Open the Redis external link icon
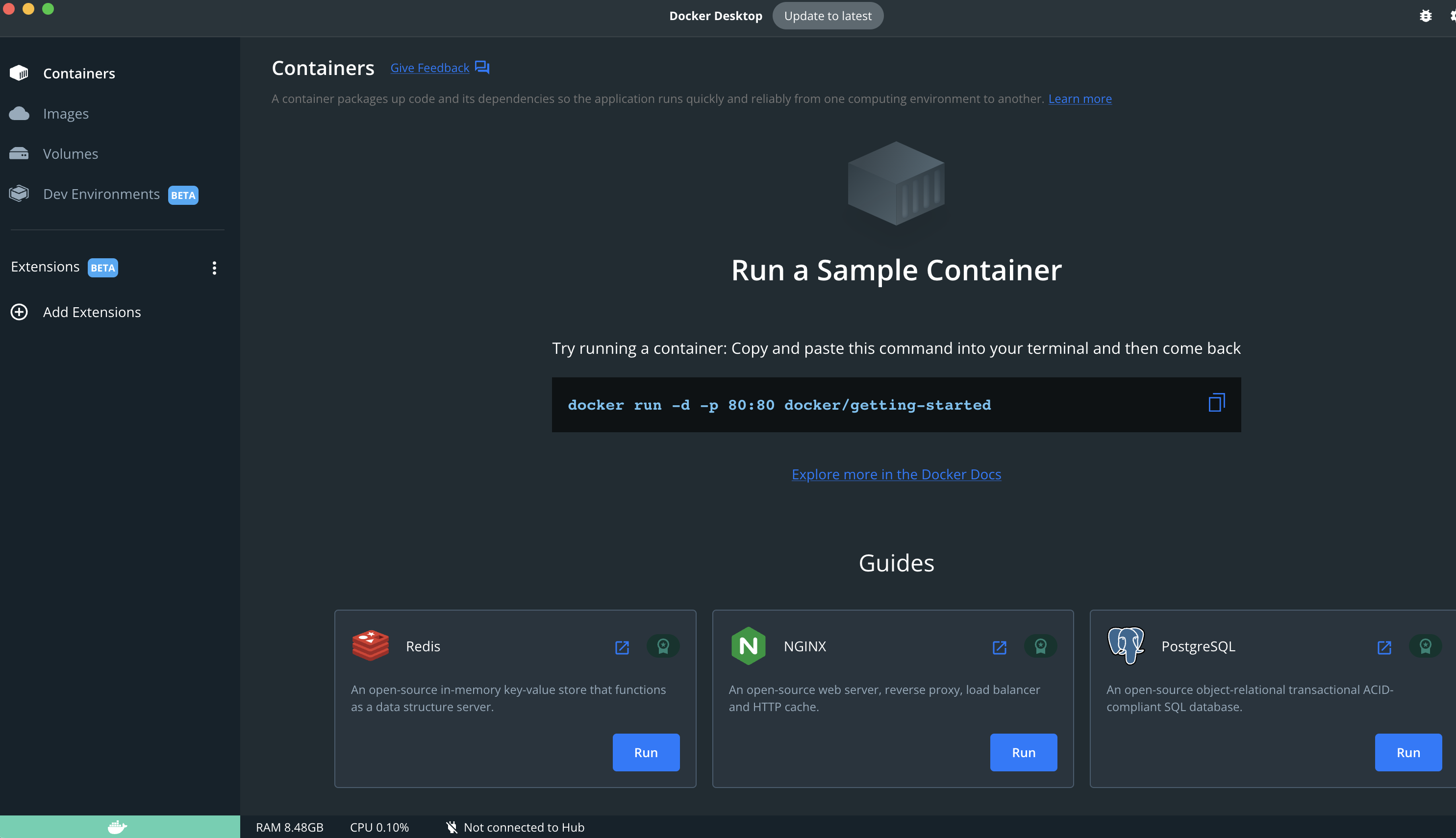 coord(622,647)
